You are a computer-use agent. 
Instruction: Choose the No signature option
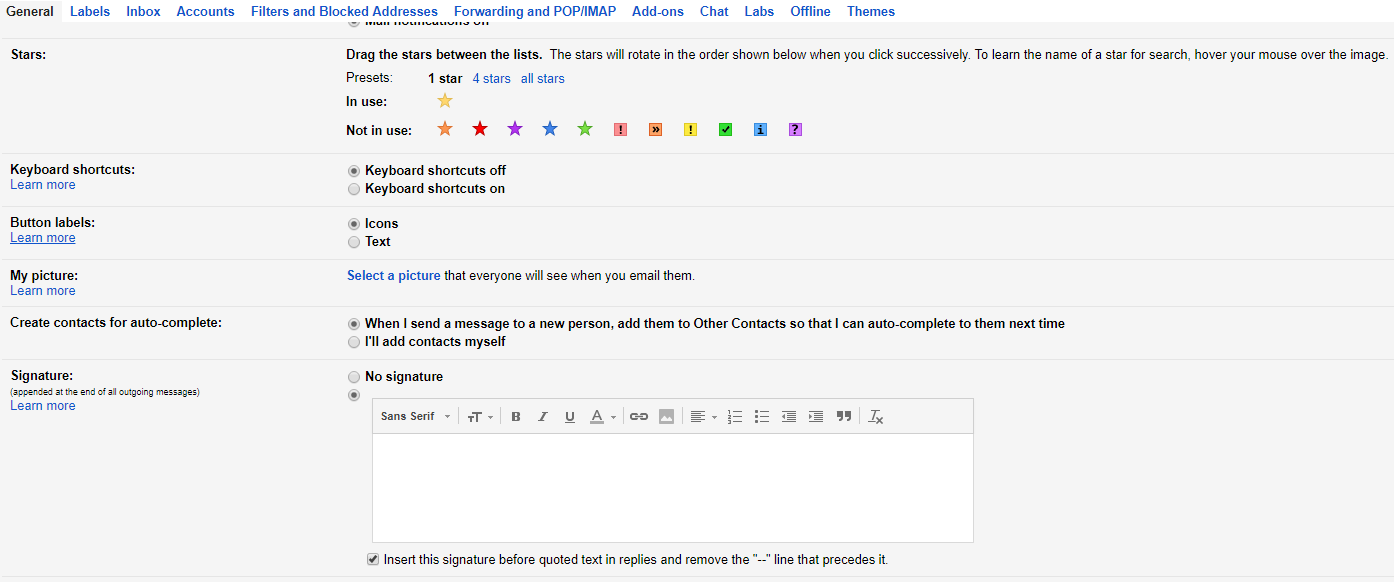(354, 376)
